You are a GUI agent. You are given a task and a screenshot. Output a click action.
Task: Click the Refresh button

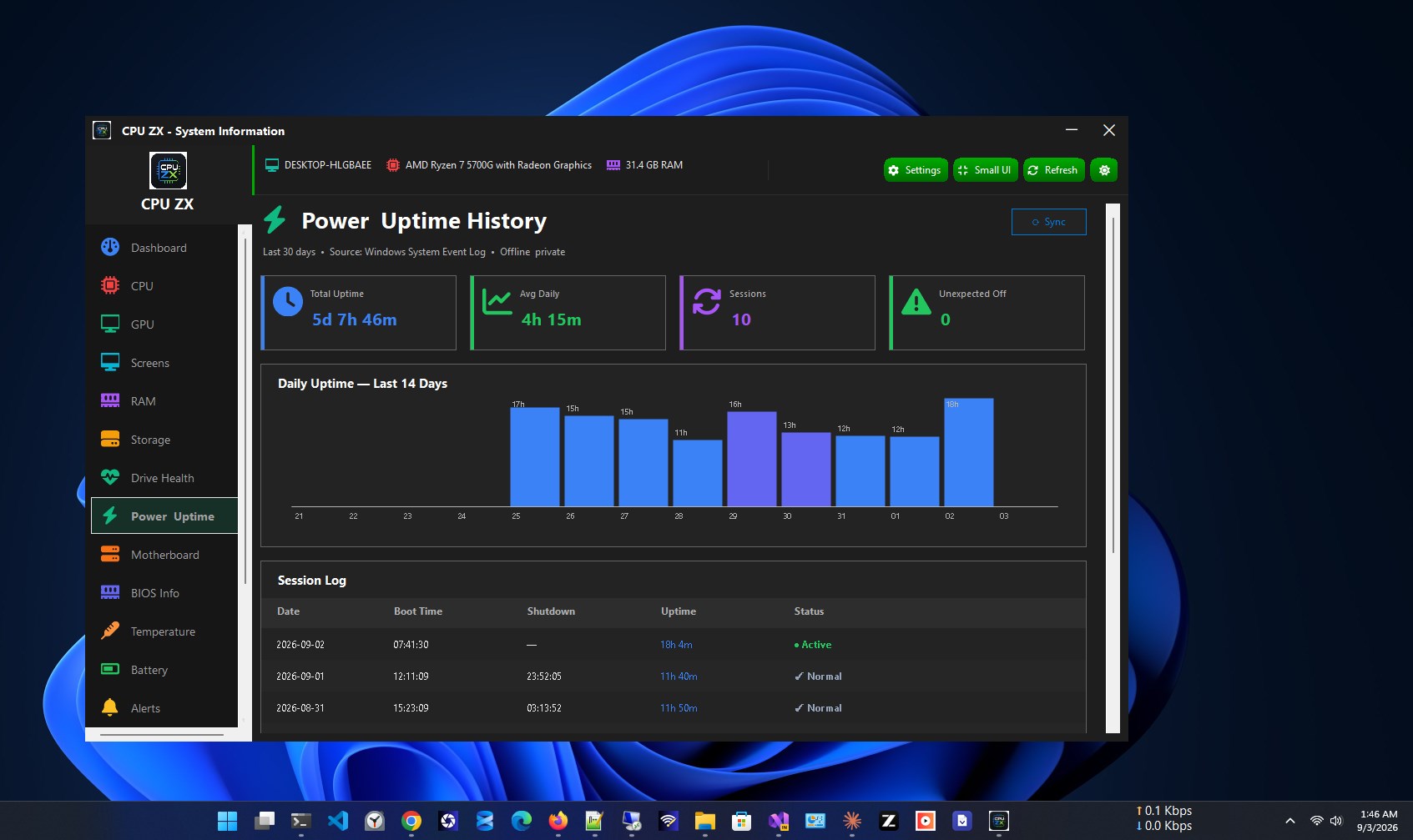click(x=1054, y=170)
